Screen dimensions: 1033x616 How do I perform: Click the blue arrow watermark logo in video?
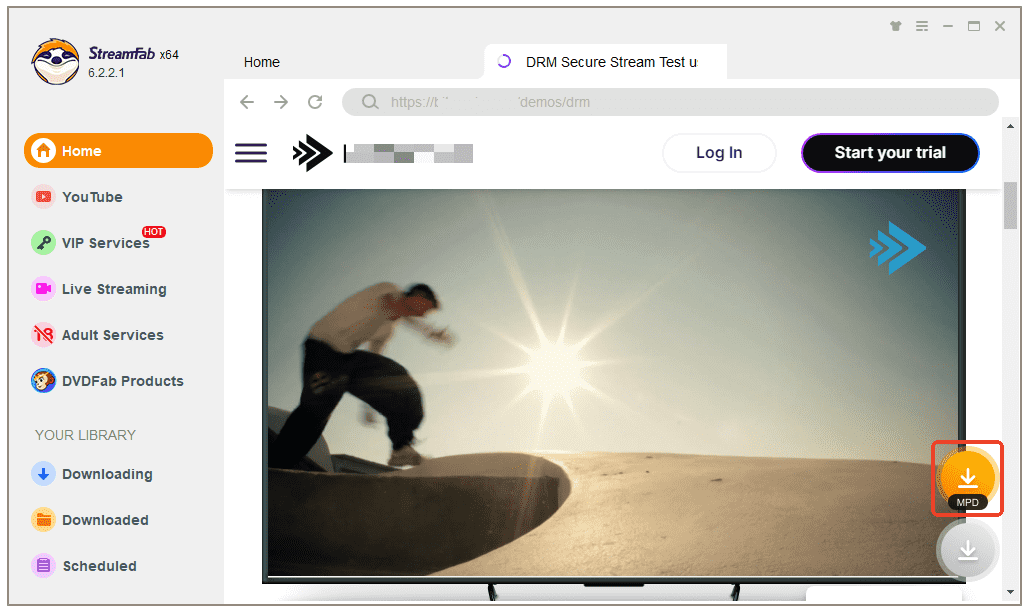[x=897, y=248]
